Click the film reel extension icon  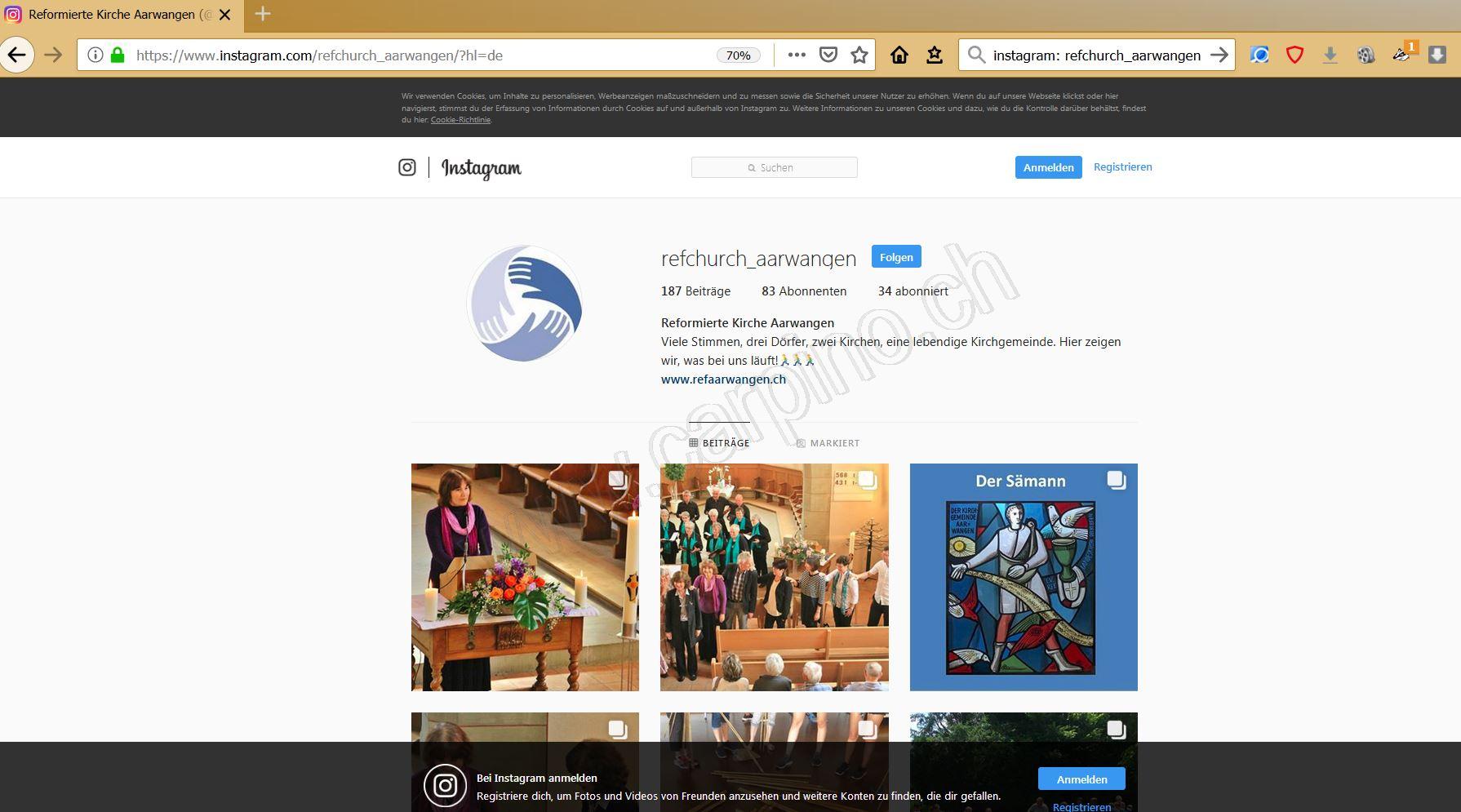point(1366,55)
